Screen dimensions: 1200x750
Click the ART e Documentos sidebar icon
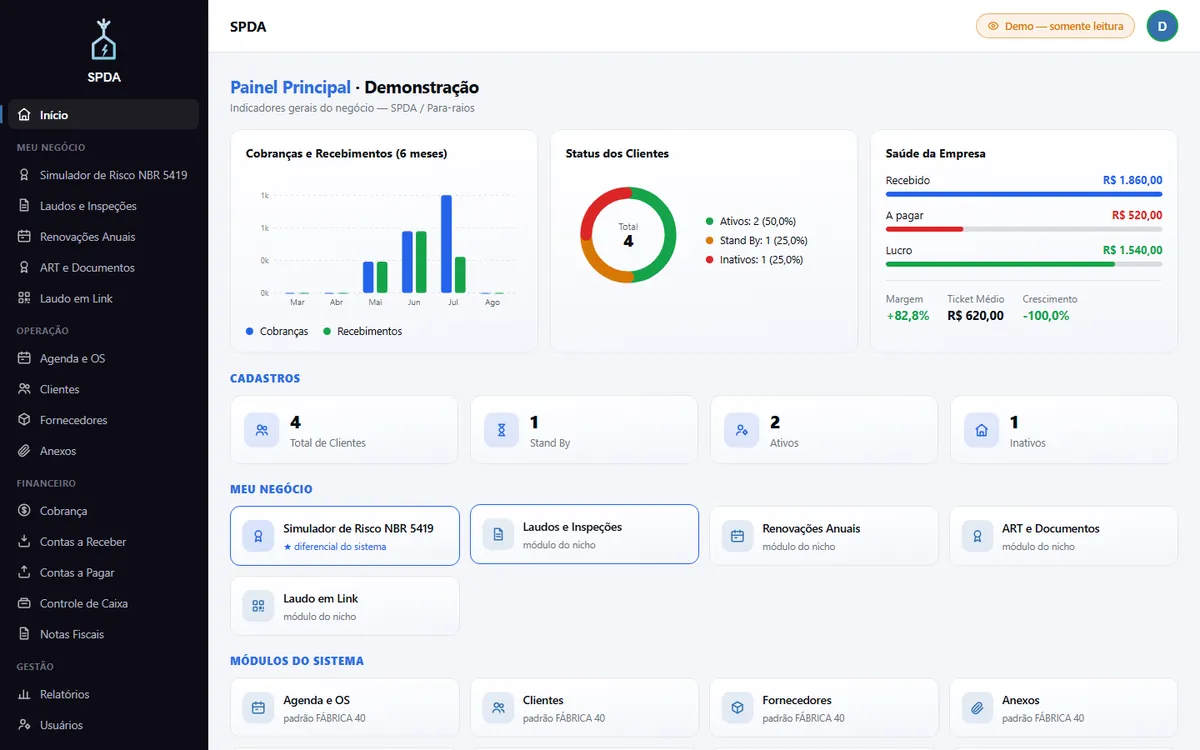(x=24, y=268)
